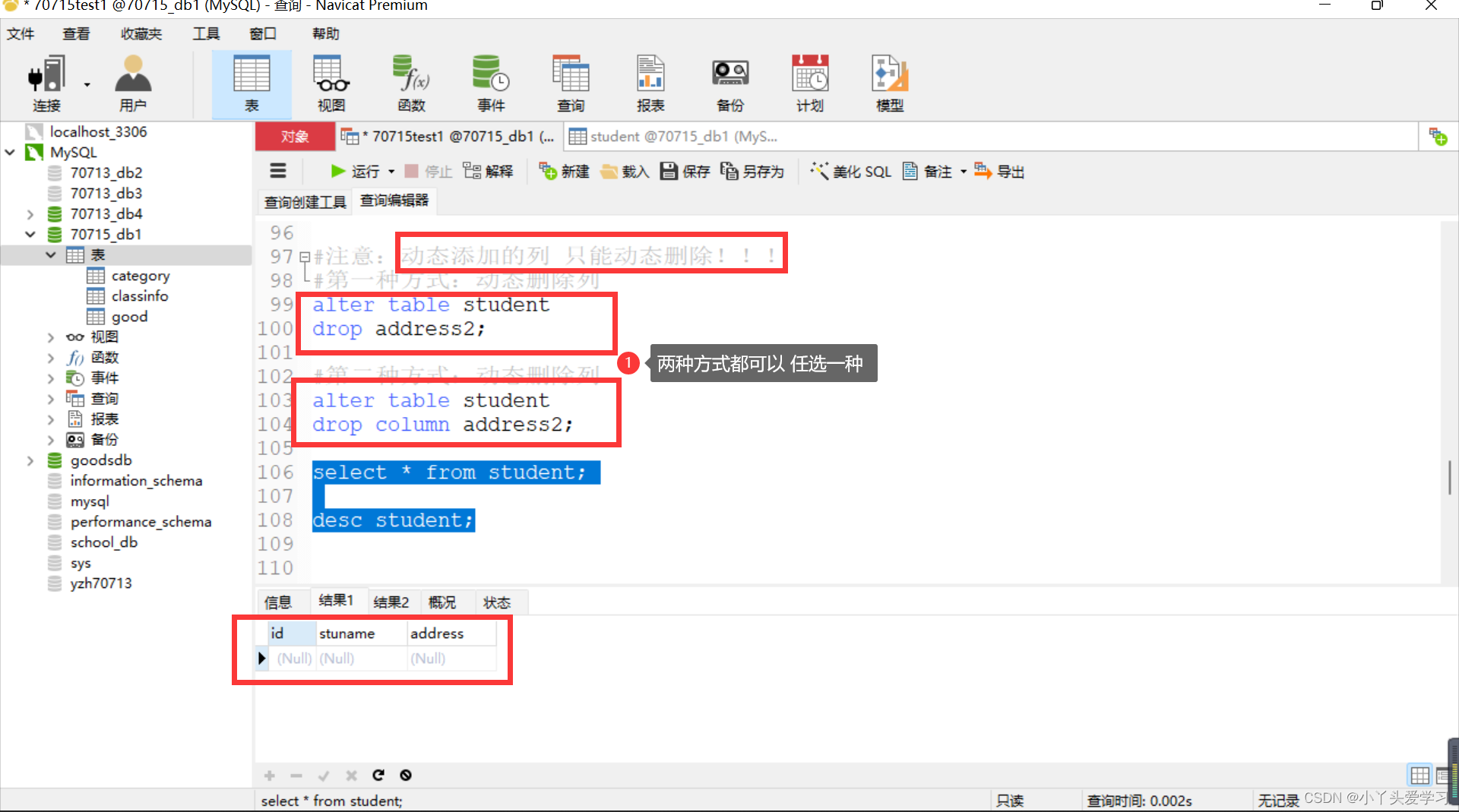Switch to 查询创建工具 tab

pyautogui.click(x=305, y=202)
